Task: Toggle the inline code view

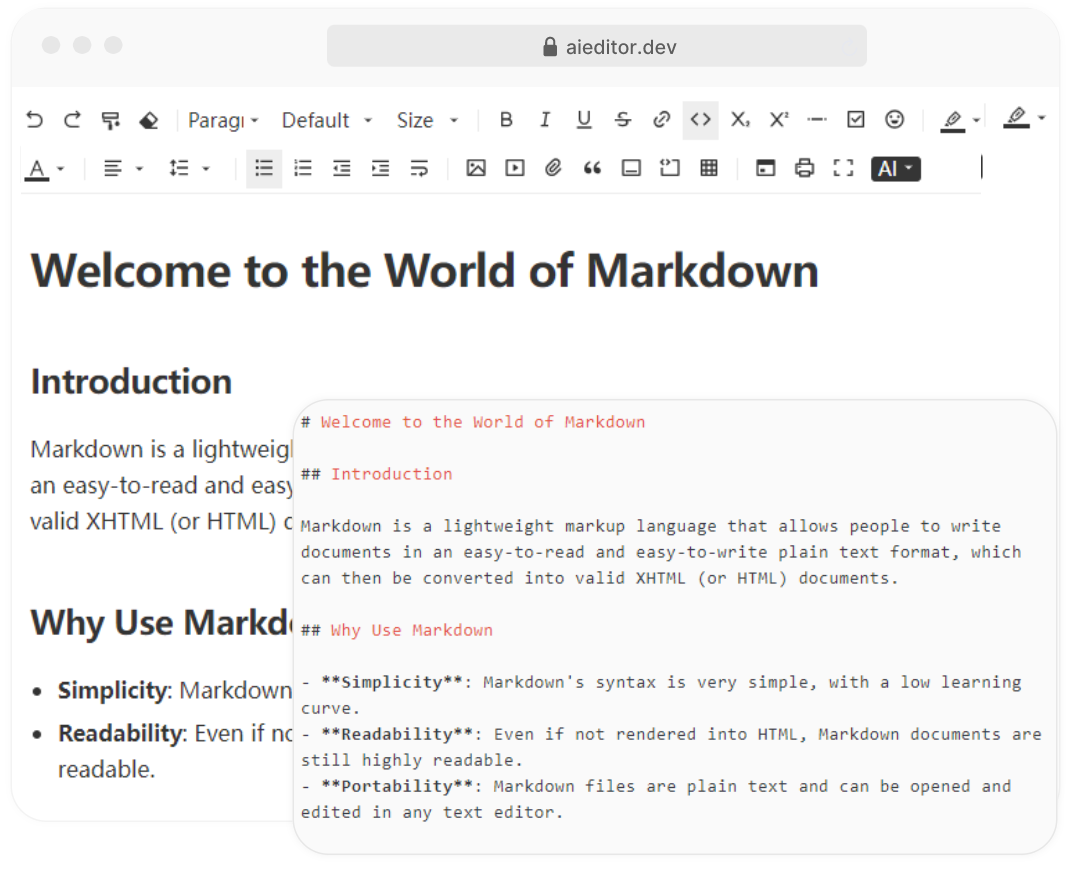Action: click(x=700, y=119)
